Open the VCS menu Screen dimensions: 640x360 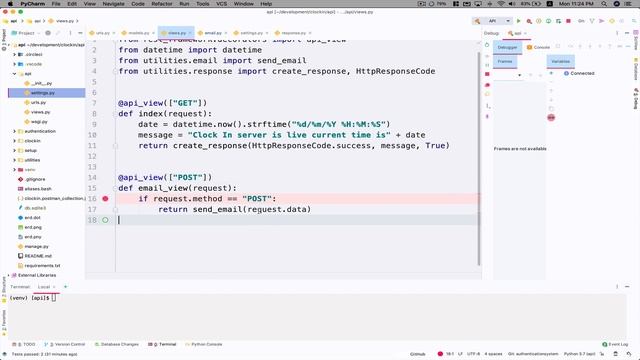tap(221, 4)
